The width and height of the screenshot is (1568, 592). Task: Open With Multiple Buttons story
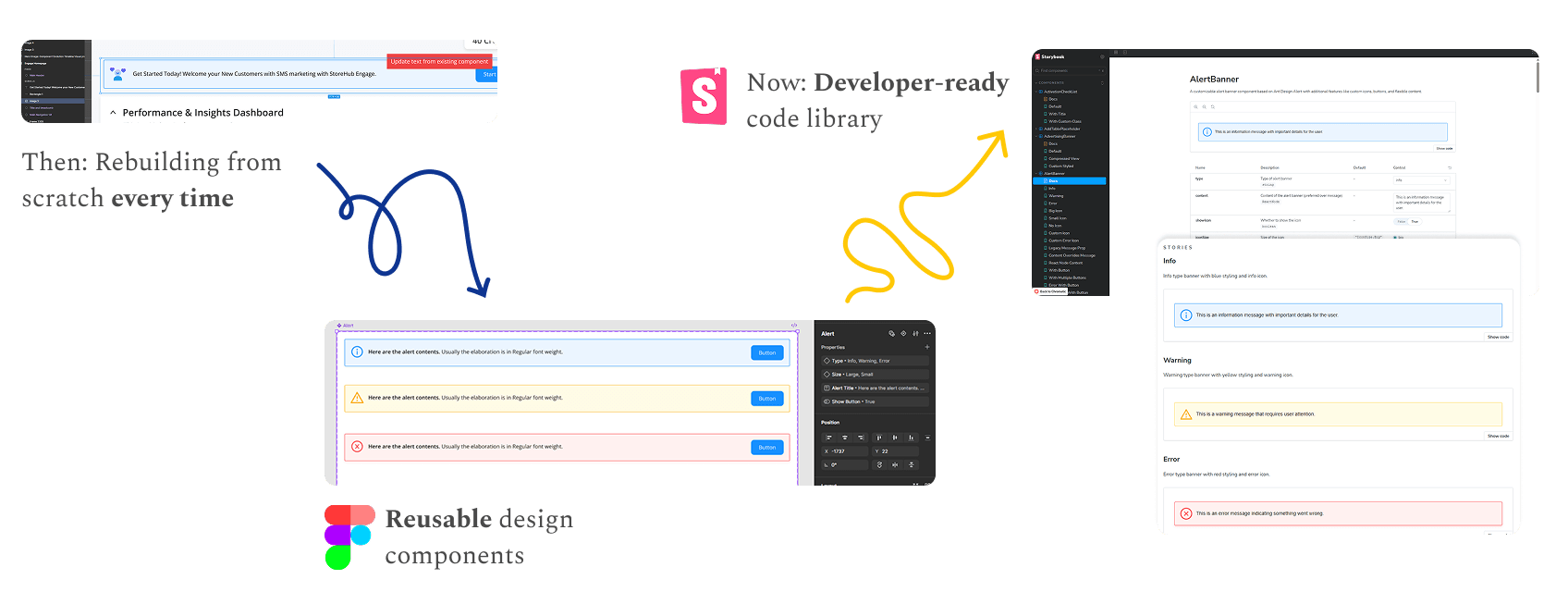[x=1066, y=277]
